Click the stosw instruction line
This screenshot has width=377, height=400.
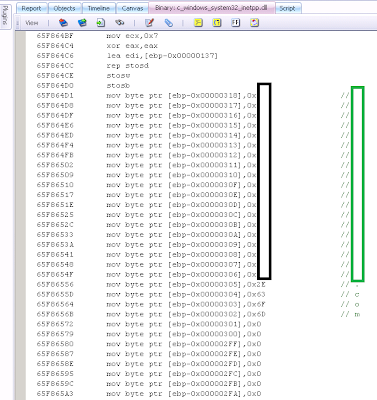click(x=118, y=76)
